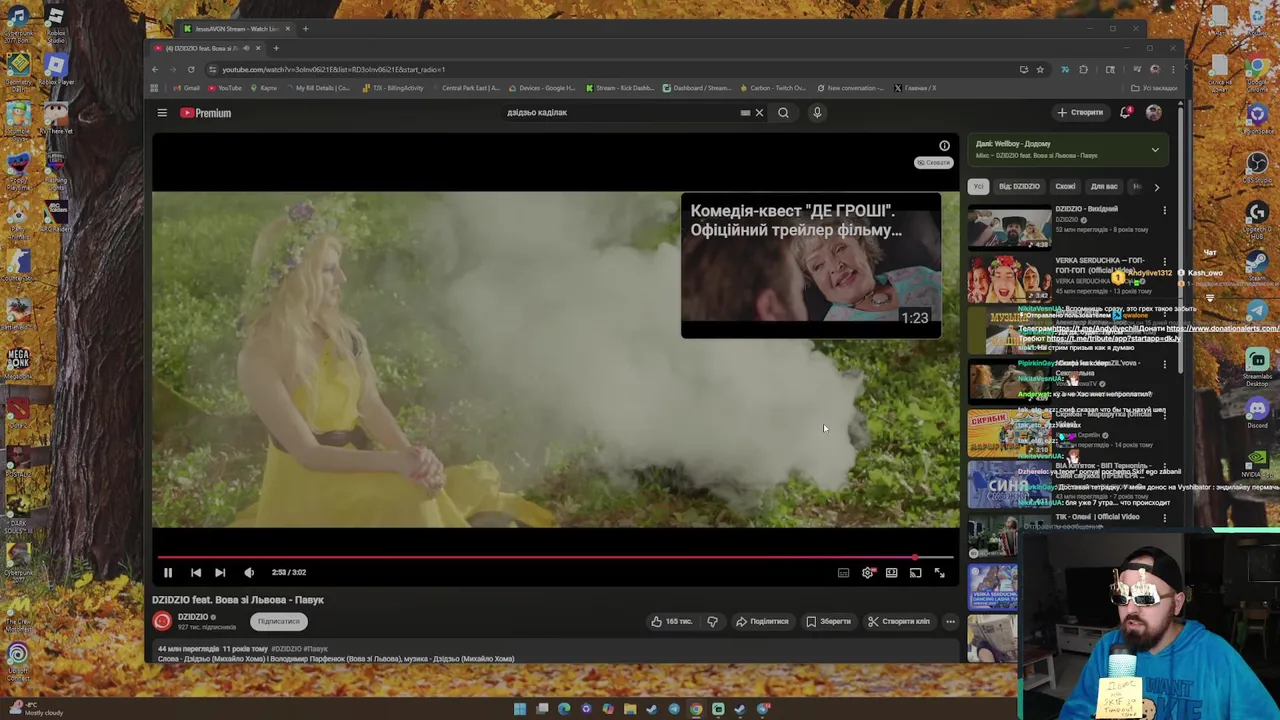Image resolution: width=1280 pixels, height=720 pixels.
Task: Reload the page in Chrome
Action: tap(191, 70)
